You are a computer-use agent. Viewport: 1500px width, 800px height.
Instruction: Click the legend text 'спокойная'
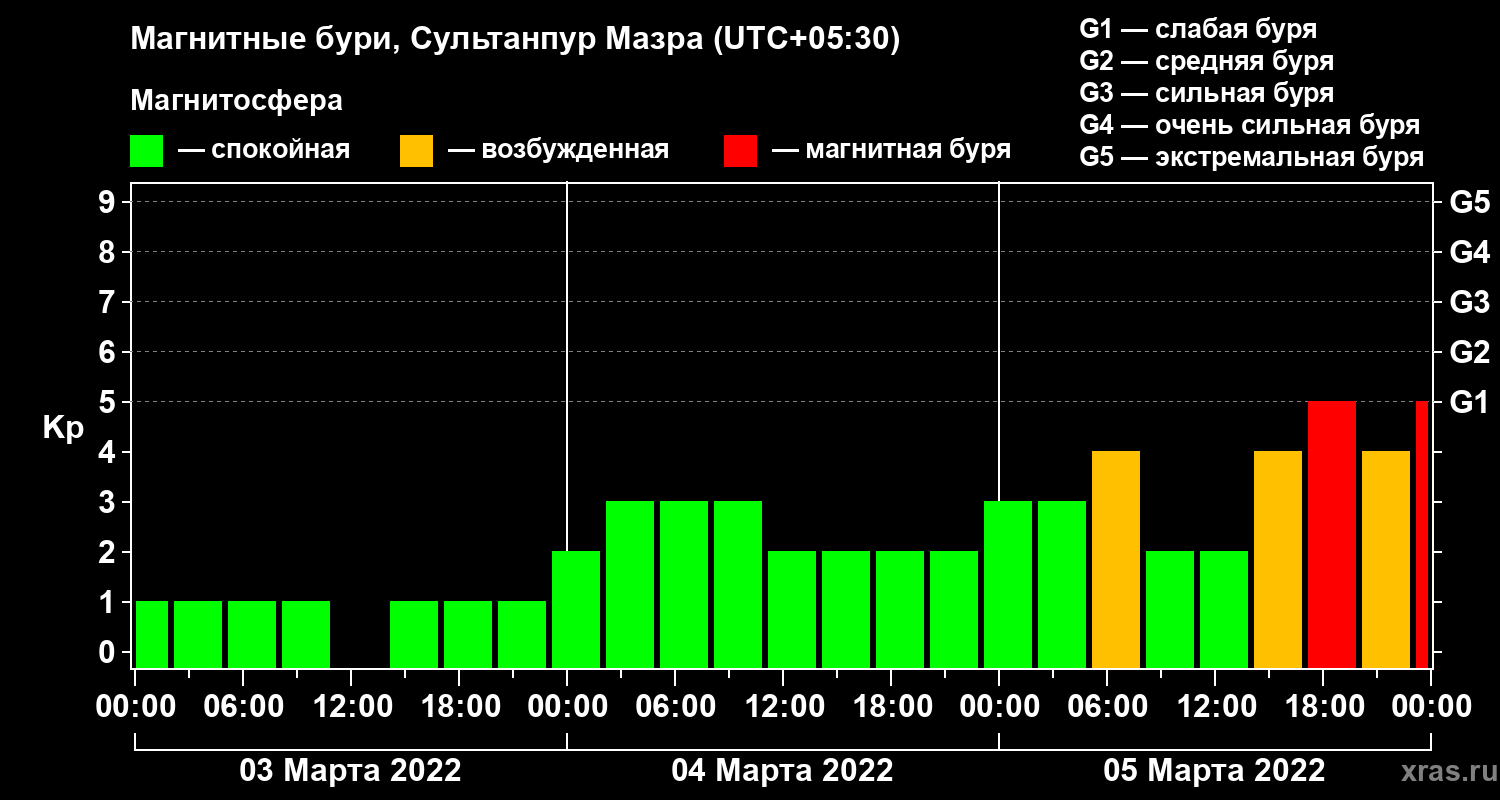point(281,151)
